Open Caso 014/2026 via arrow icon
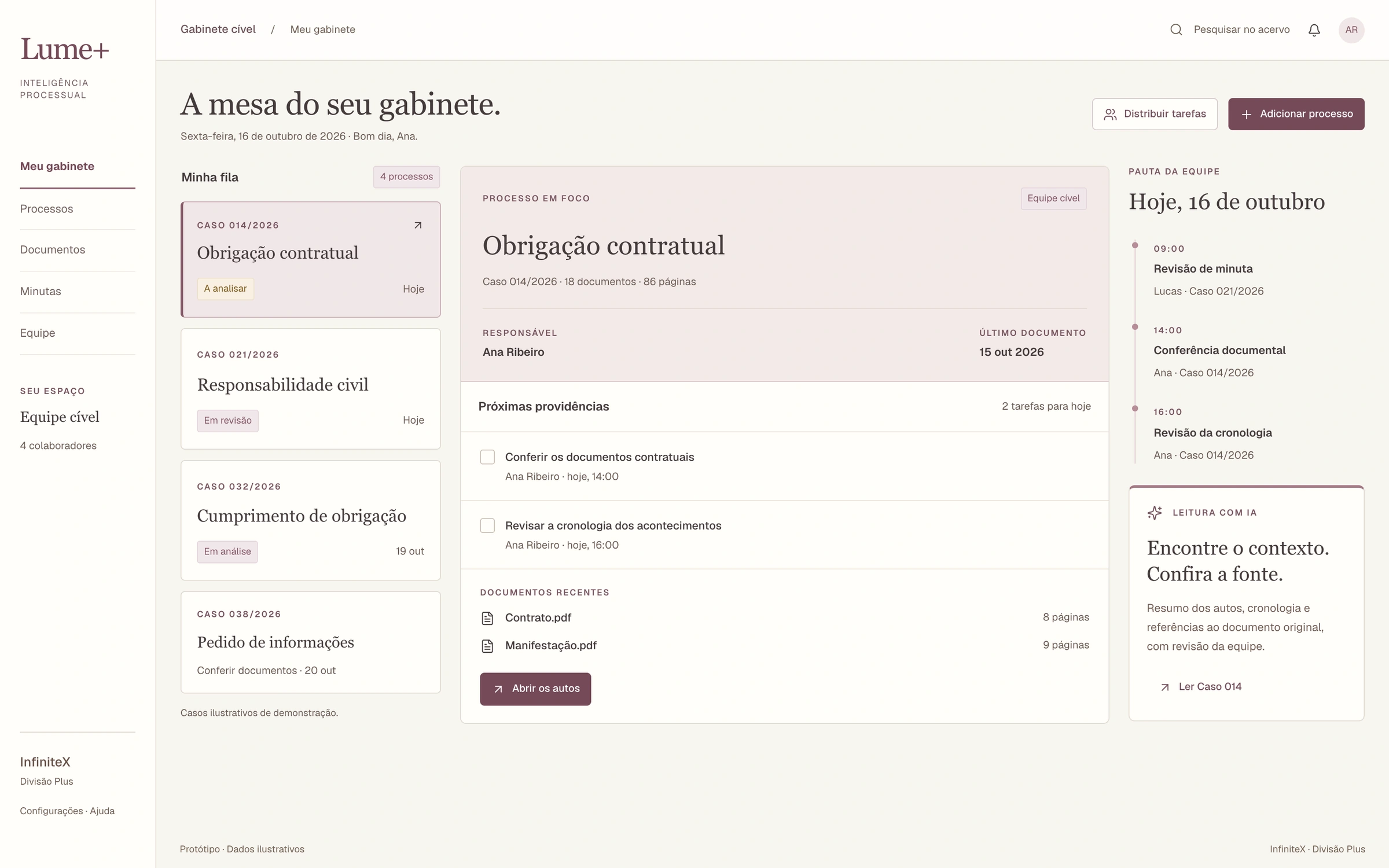1389x868 pixels. 418,225
